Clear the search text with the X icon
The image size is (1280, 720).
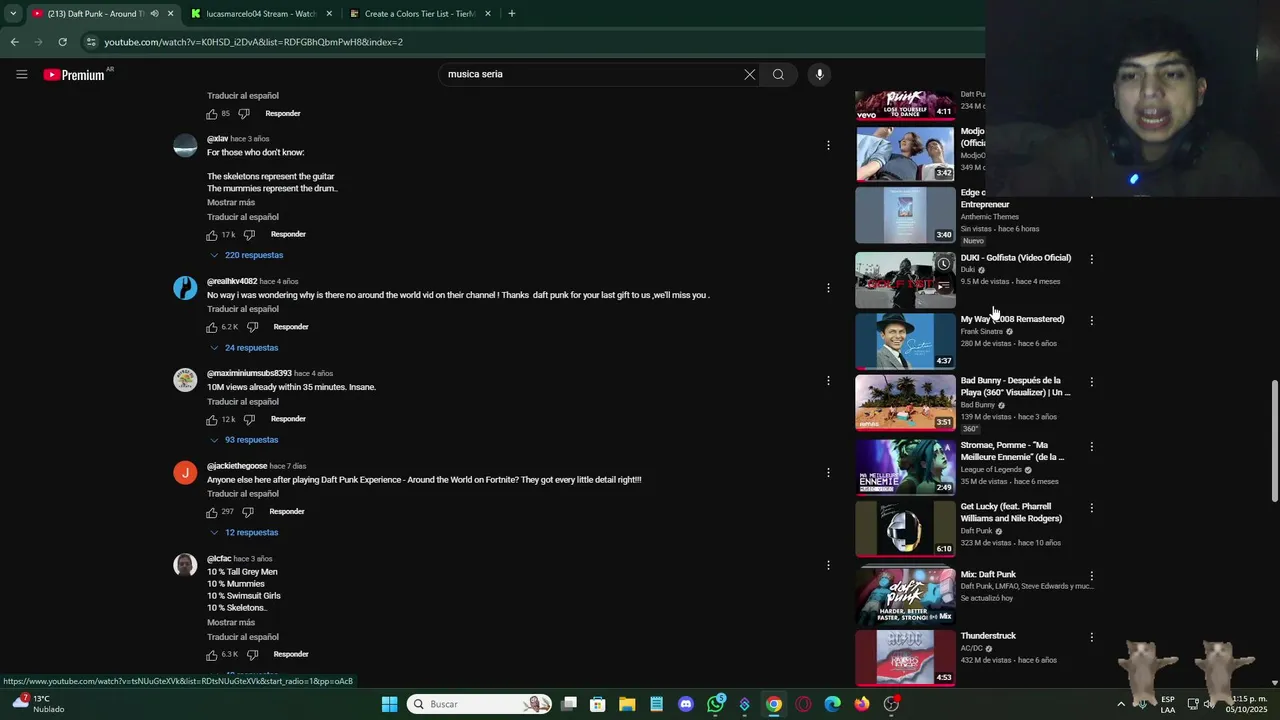[x=749, y=74]
